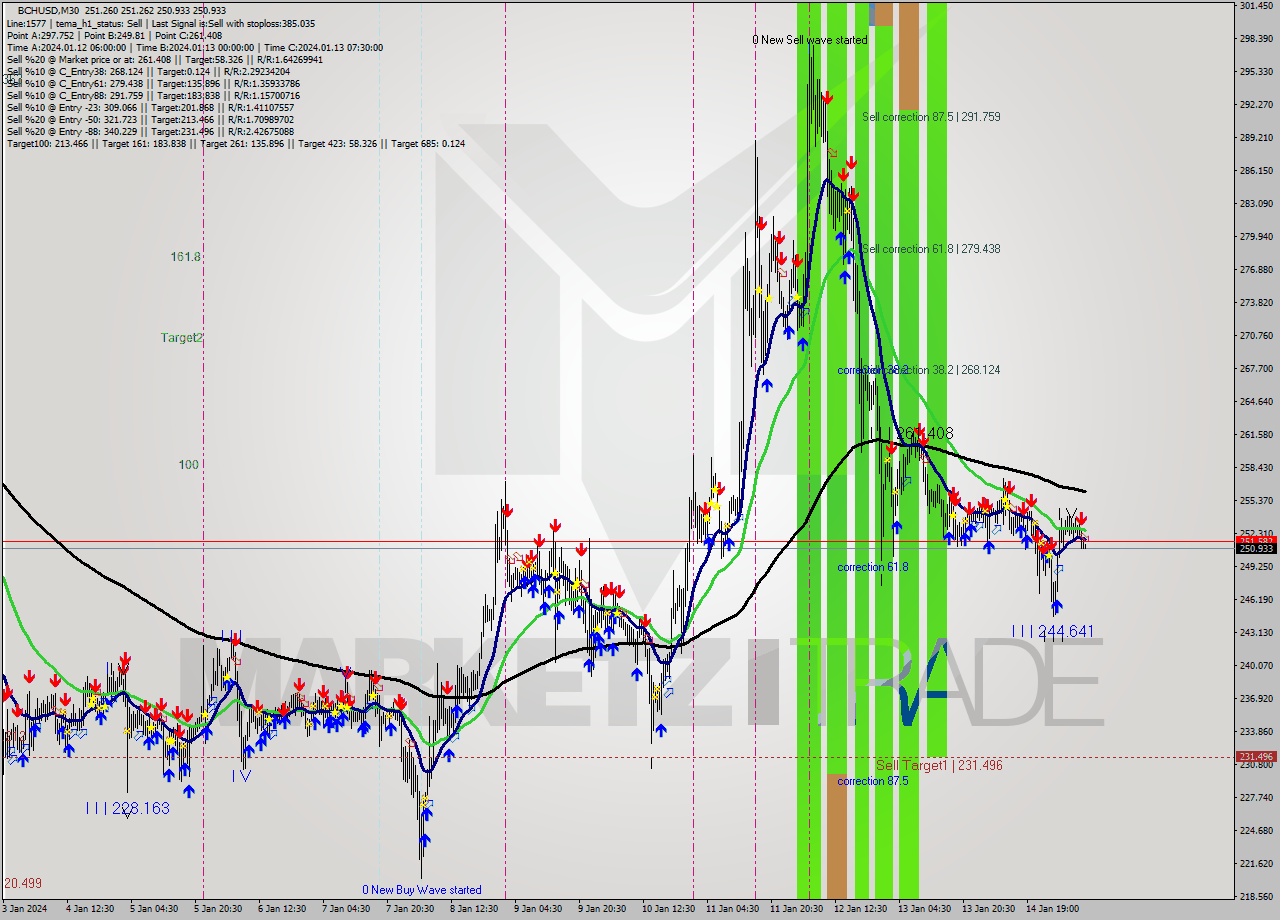This screenshot has height=920, width=1280.
Task: Click the blue 'correction 61.8' label
Action: click(x=873, y=567)
